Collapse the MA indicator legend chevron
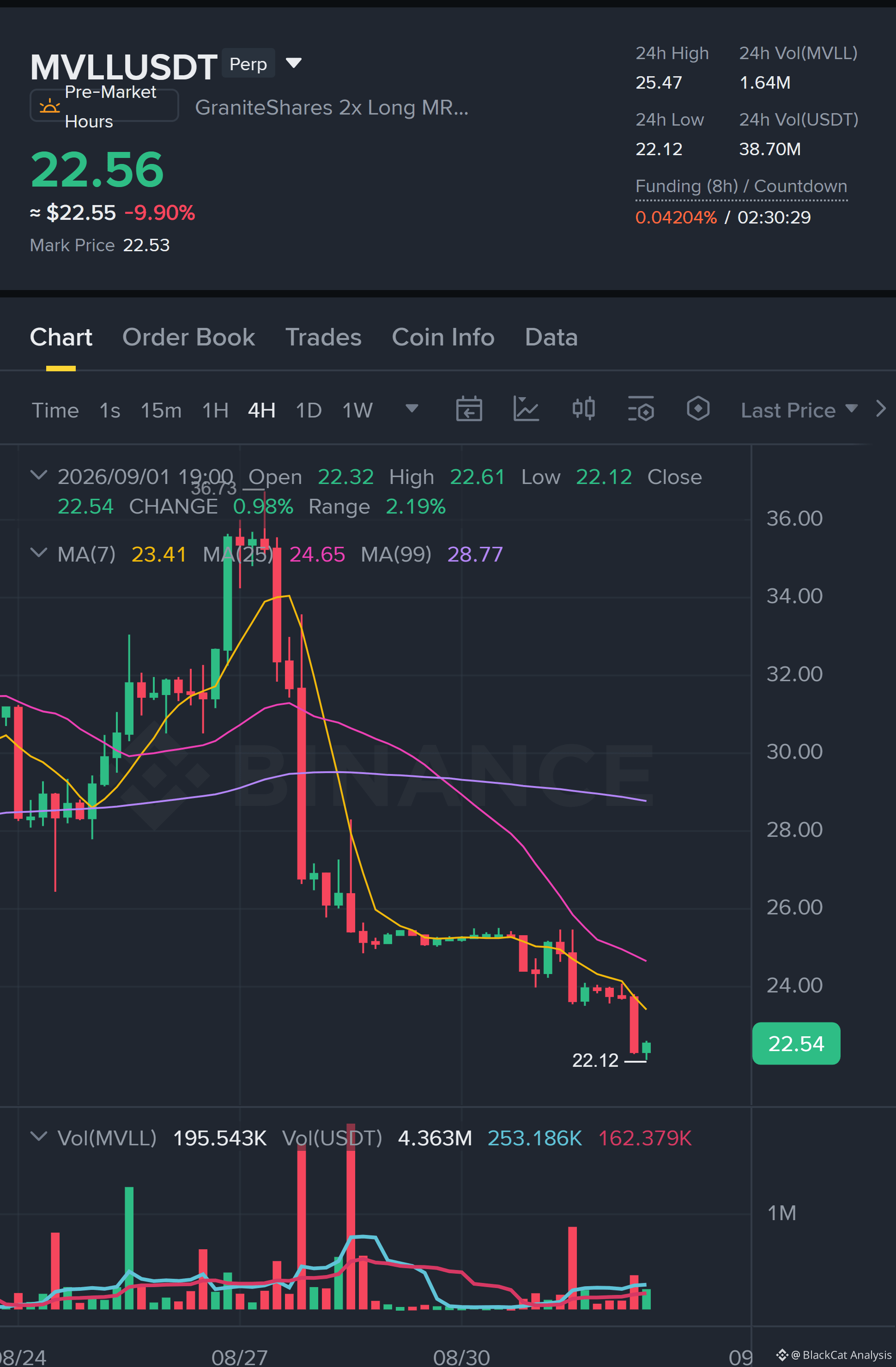 coord(38,553)
